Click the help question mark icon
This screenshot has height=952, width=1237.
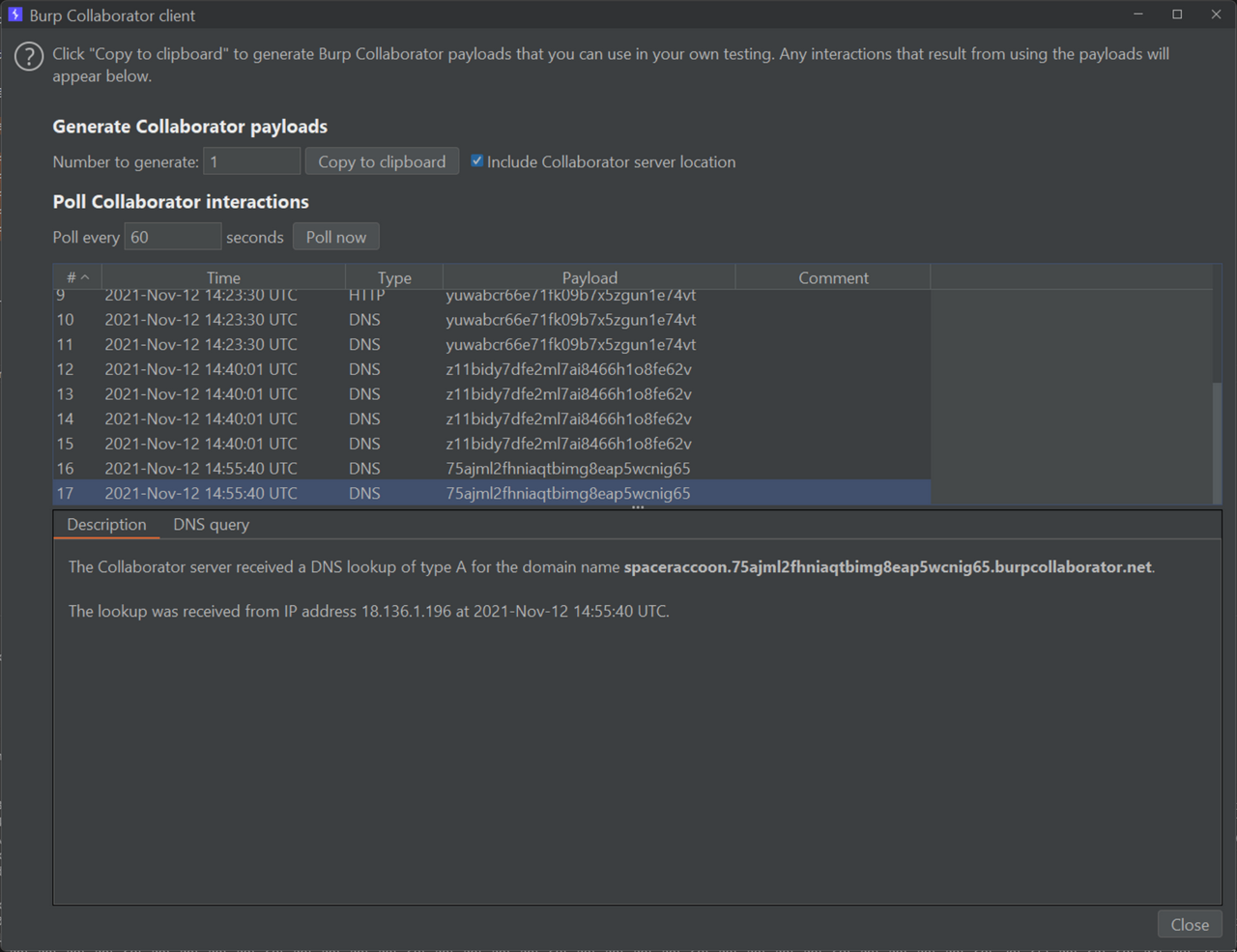(x=29, y=56)
